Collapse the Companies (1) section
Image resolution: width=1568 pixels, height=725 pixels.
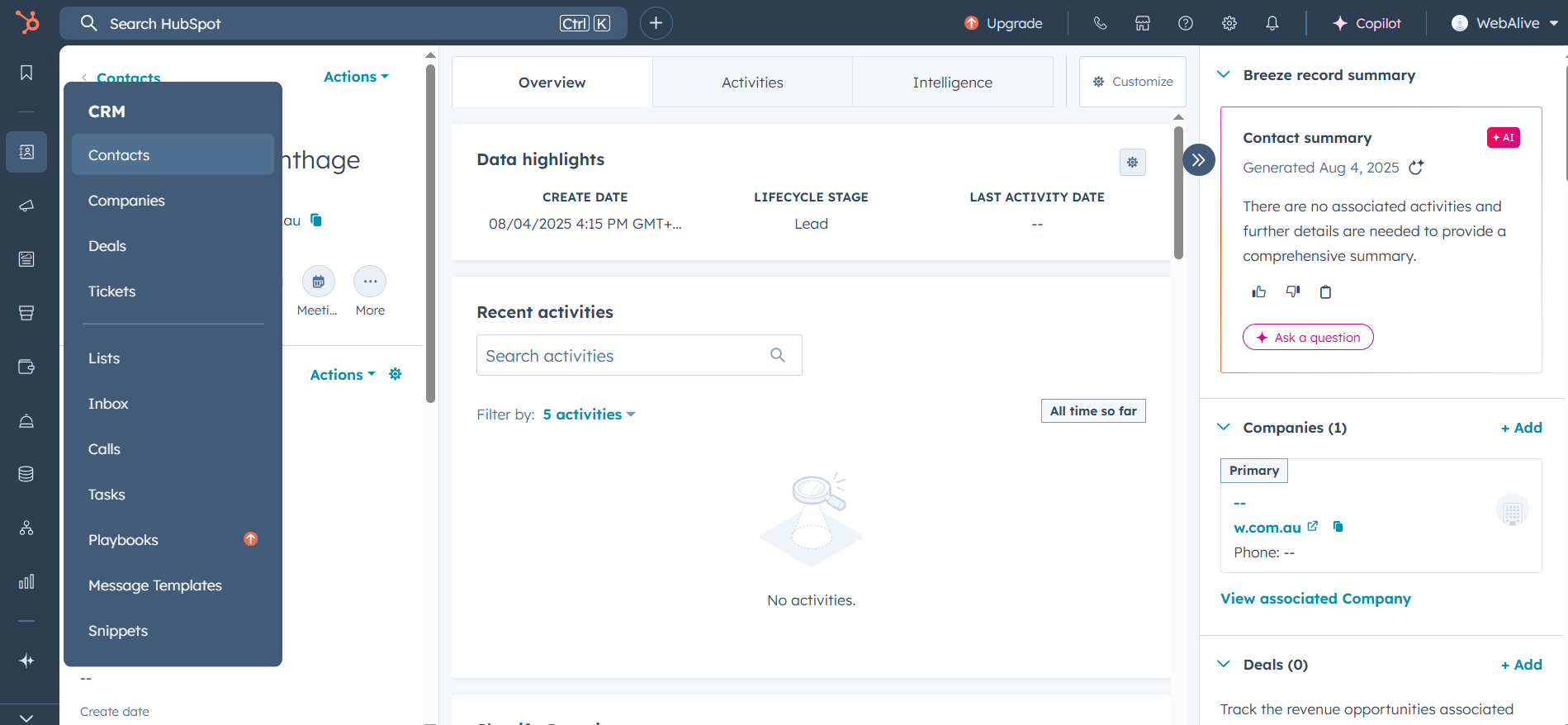pyautogui.click(x=1224, y=427)
